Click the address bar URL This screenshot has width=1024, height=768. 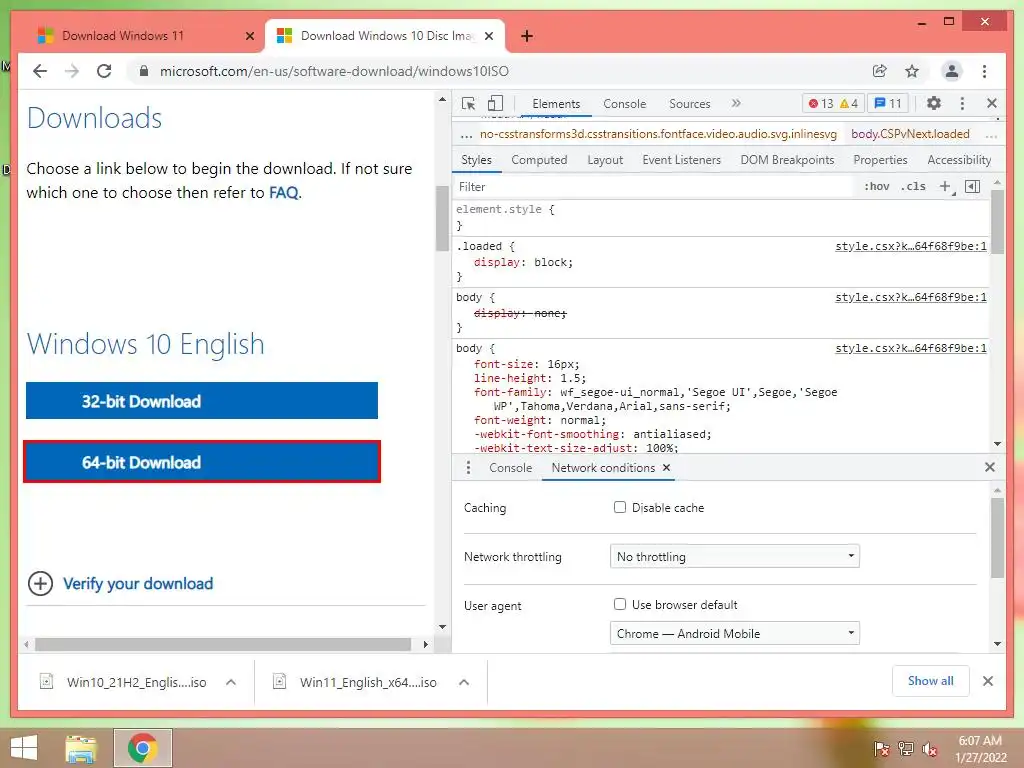(334, 71)
